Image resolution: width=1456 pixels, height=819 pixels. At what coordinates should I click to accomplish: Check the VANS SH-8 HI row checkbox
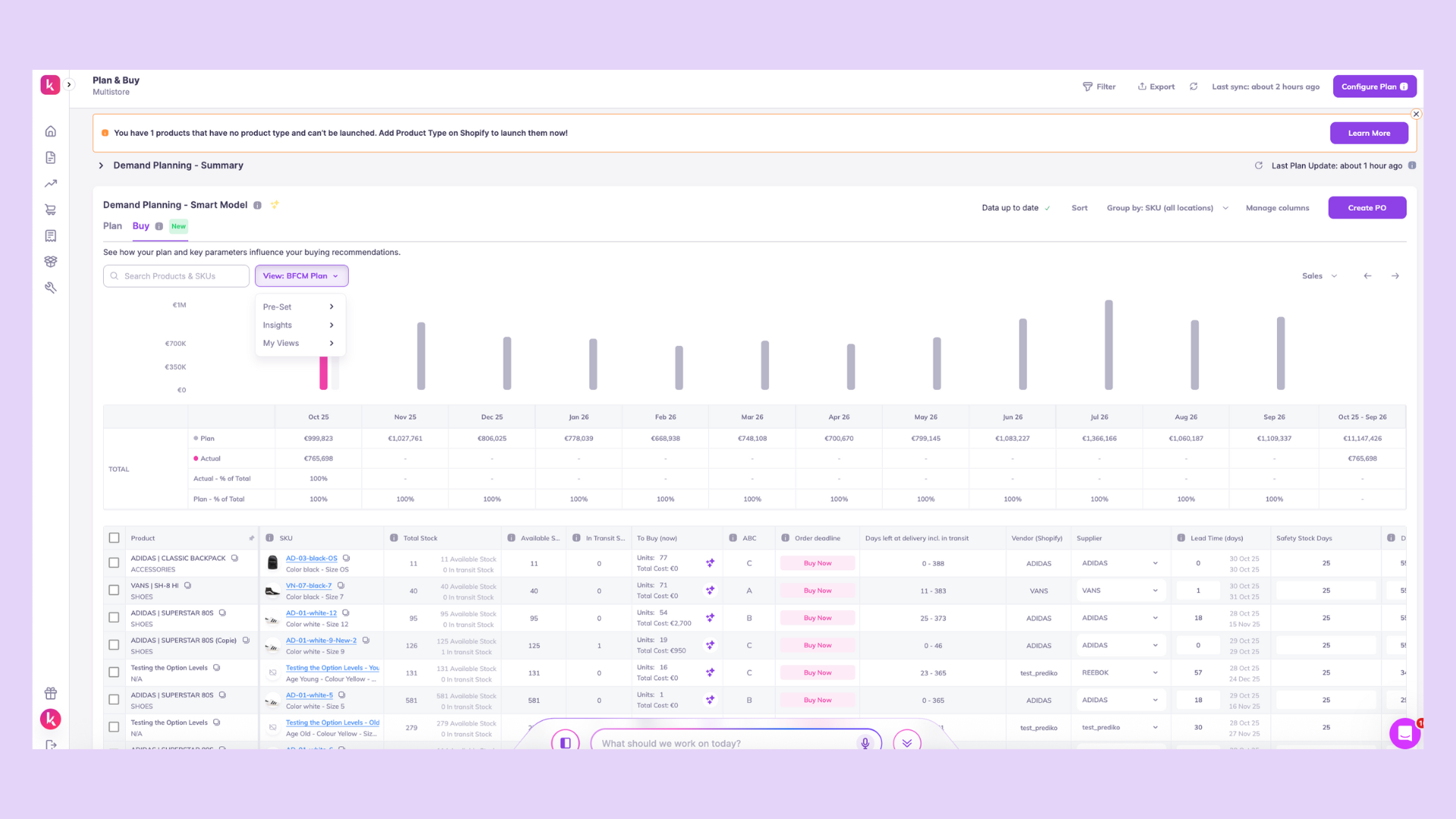click(114, 591)
